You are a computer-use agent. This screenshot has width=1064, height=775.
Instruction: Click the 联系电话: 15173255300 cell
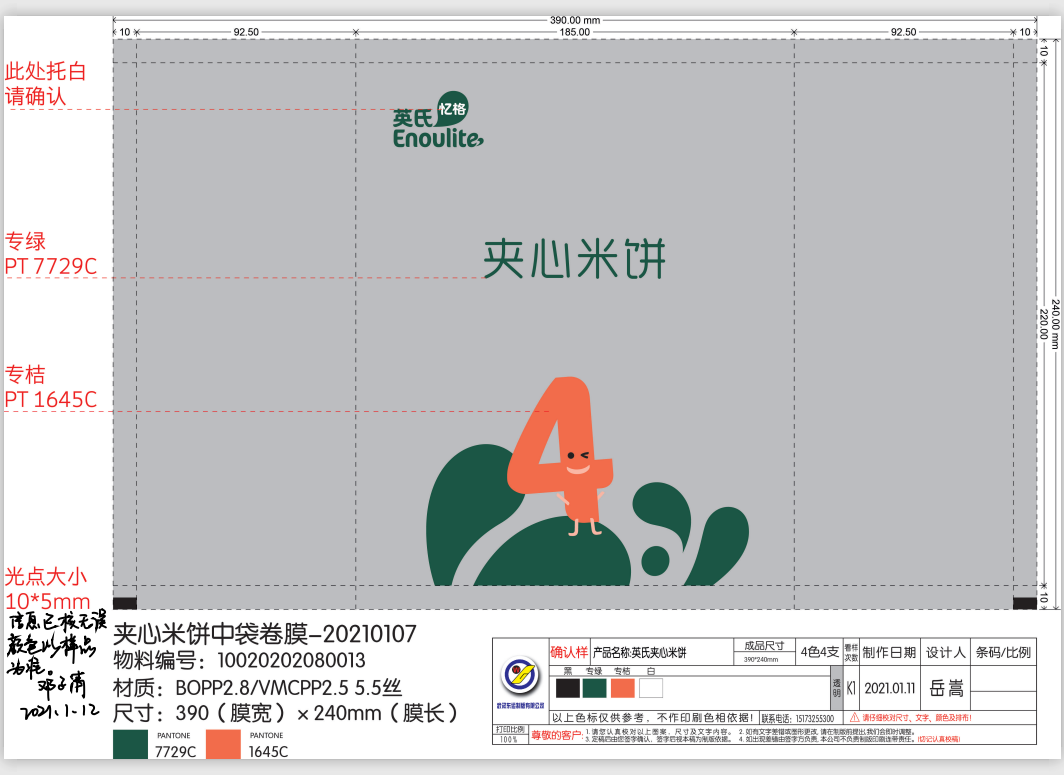click(799, 718)
